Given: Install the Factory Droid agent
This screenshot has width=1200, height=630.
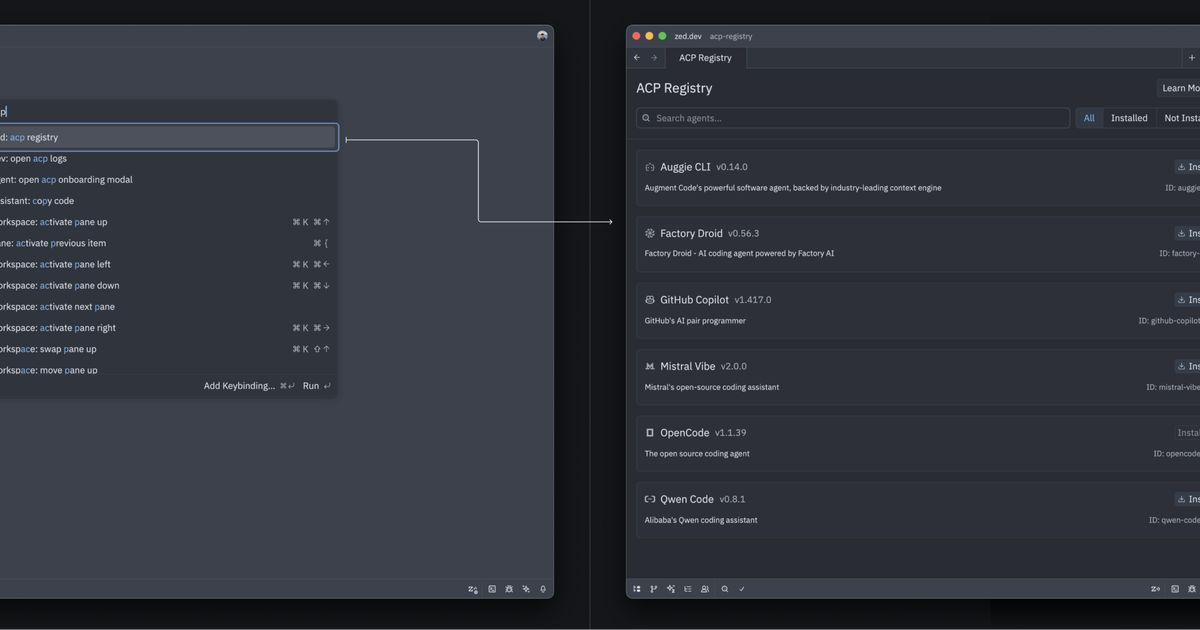Looking at the screenshot, I should (x=1188, y=233).
